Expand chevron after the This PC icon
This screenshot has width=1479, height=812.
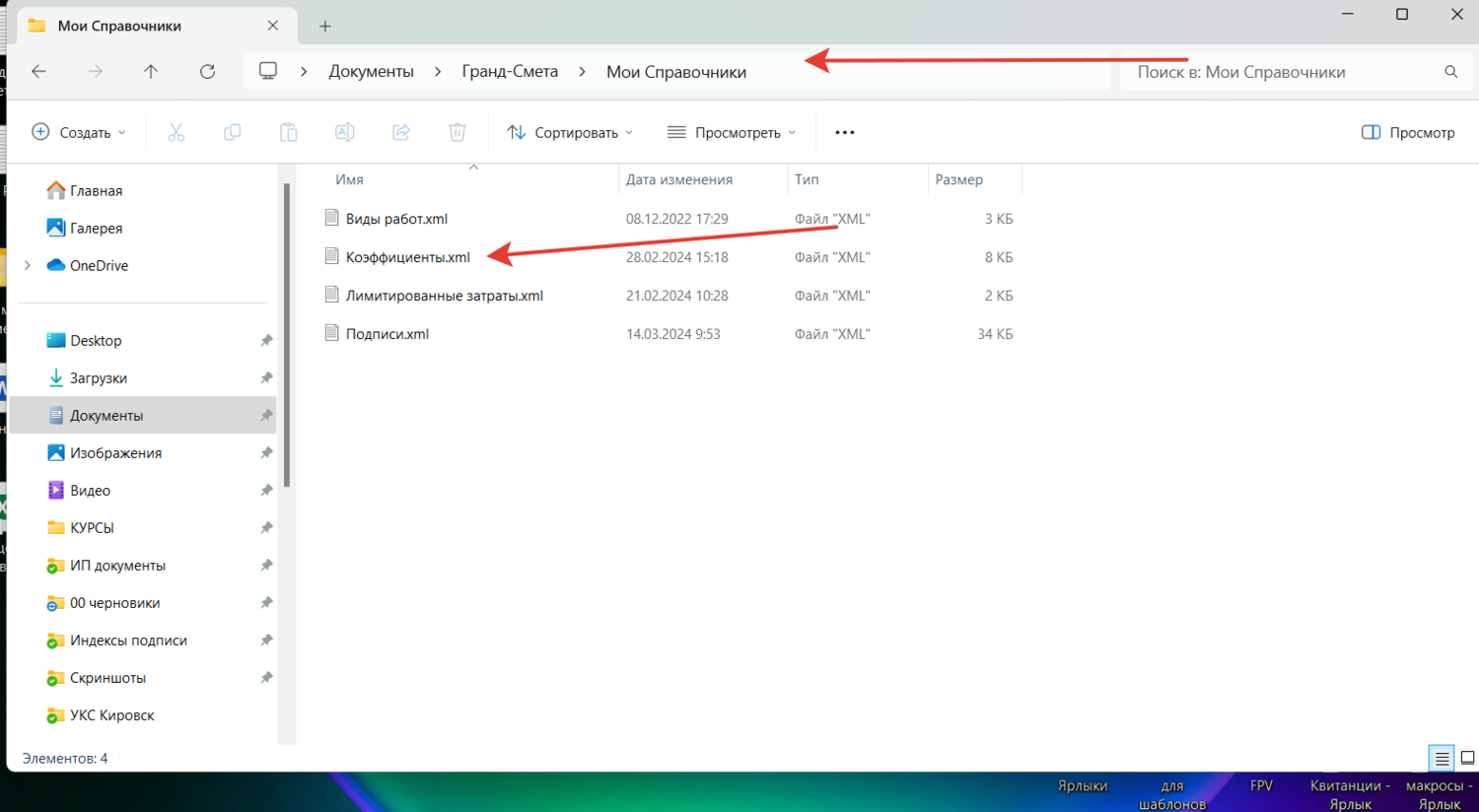[x=304, y=71]
